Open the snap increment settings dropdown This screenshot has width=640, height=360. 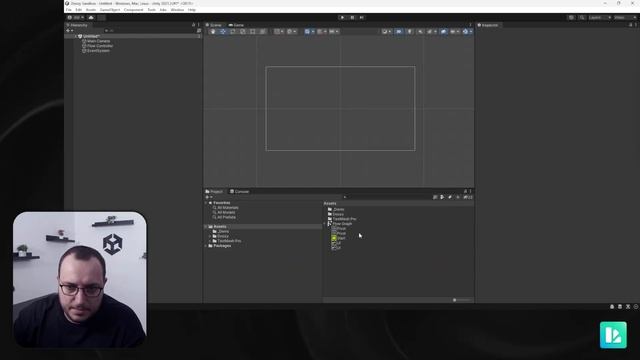pyautogui.click(x=333, y=31)
